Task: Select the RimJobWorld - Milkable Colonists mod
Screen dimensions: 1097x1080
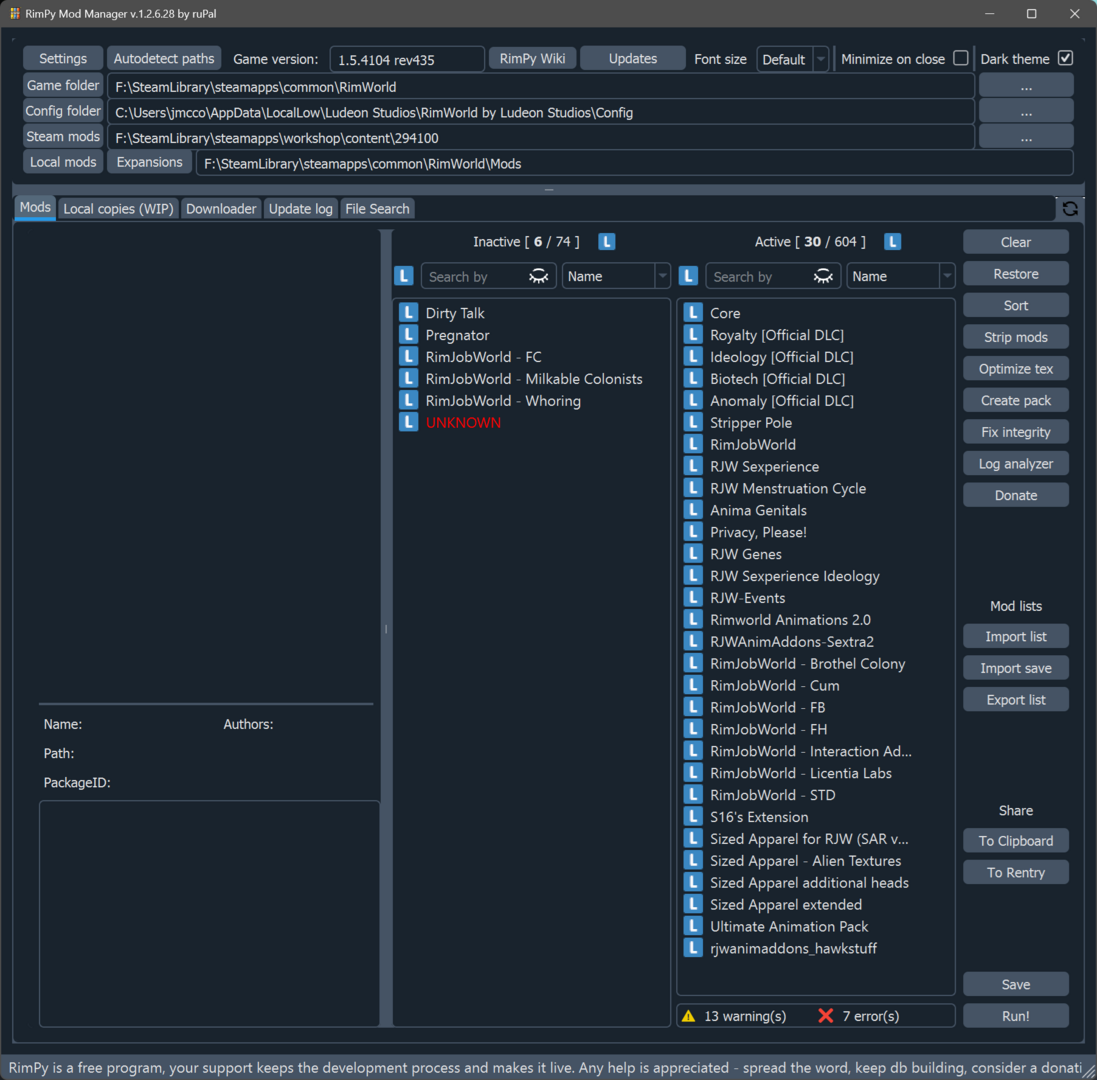Action: click(x=533, y=378)
